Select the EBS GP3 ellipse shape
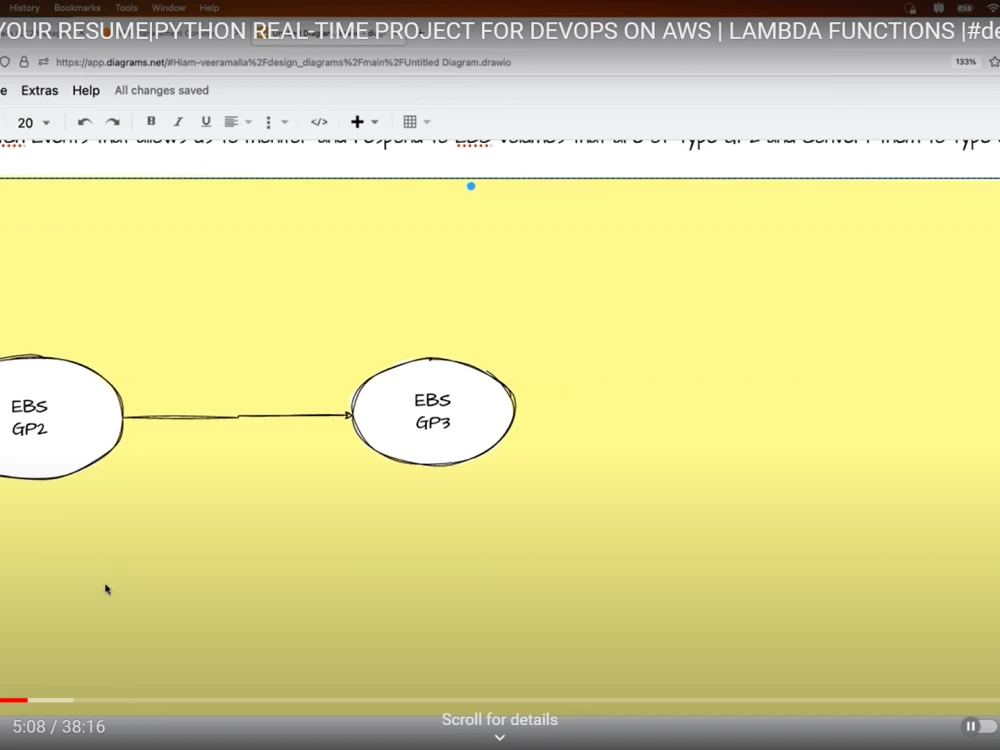 [431, 411]
